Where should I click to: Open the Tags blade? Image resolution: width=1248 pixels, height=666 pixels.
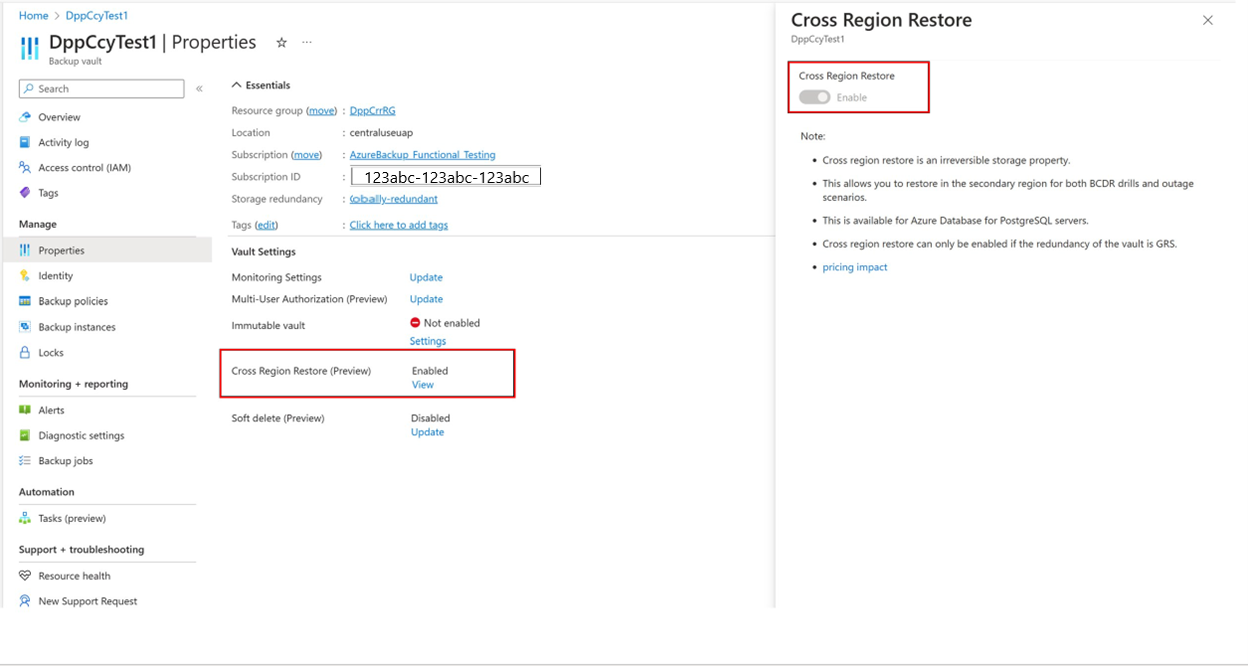tap(46, 192)
